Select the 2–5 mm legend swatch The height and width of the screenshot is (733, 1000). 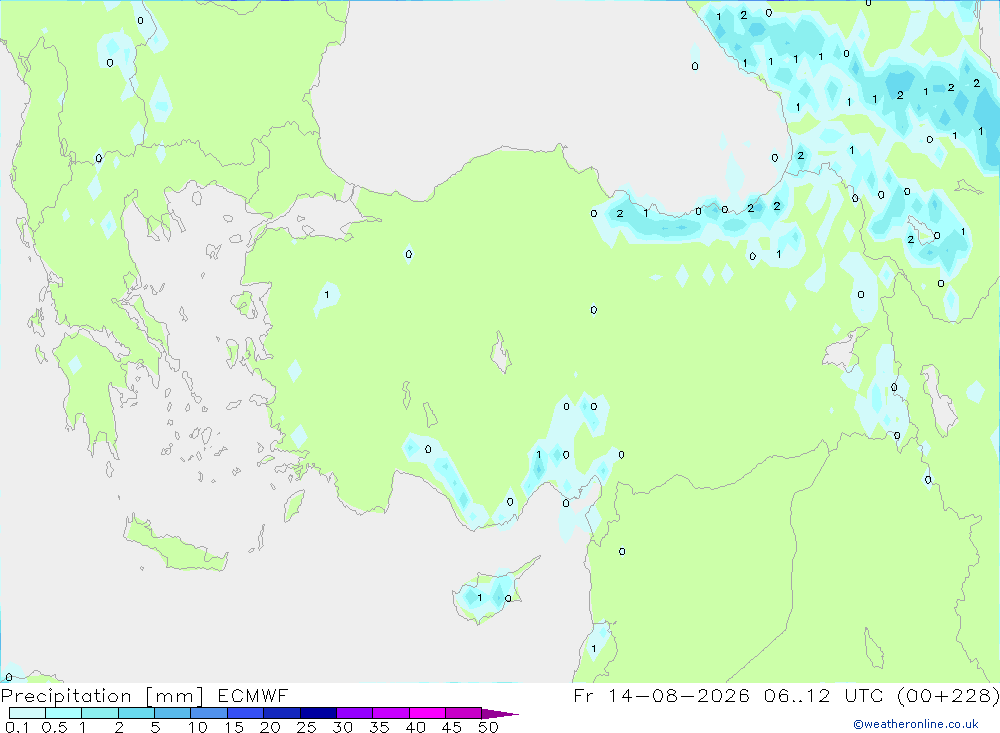136,713
